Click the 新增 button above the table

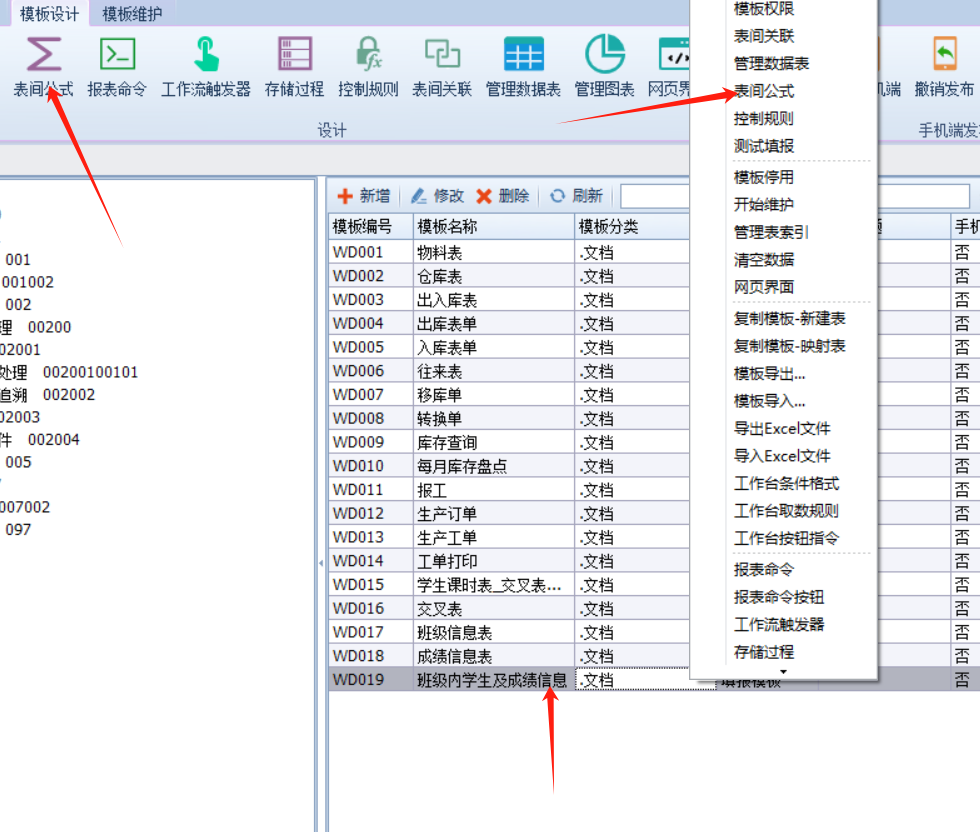(364, 196)
